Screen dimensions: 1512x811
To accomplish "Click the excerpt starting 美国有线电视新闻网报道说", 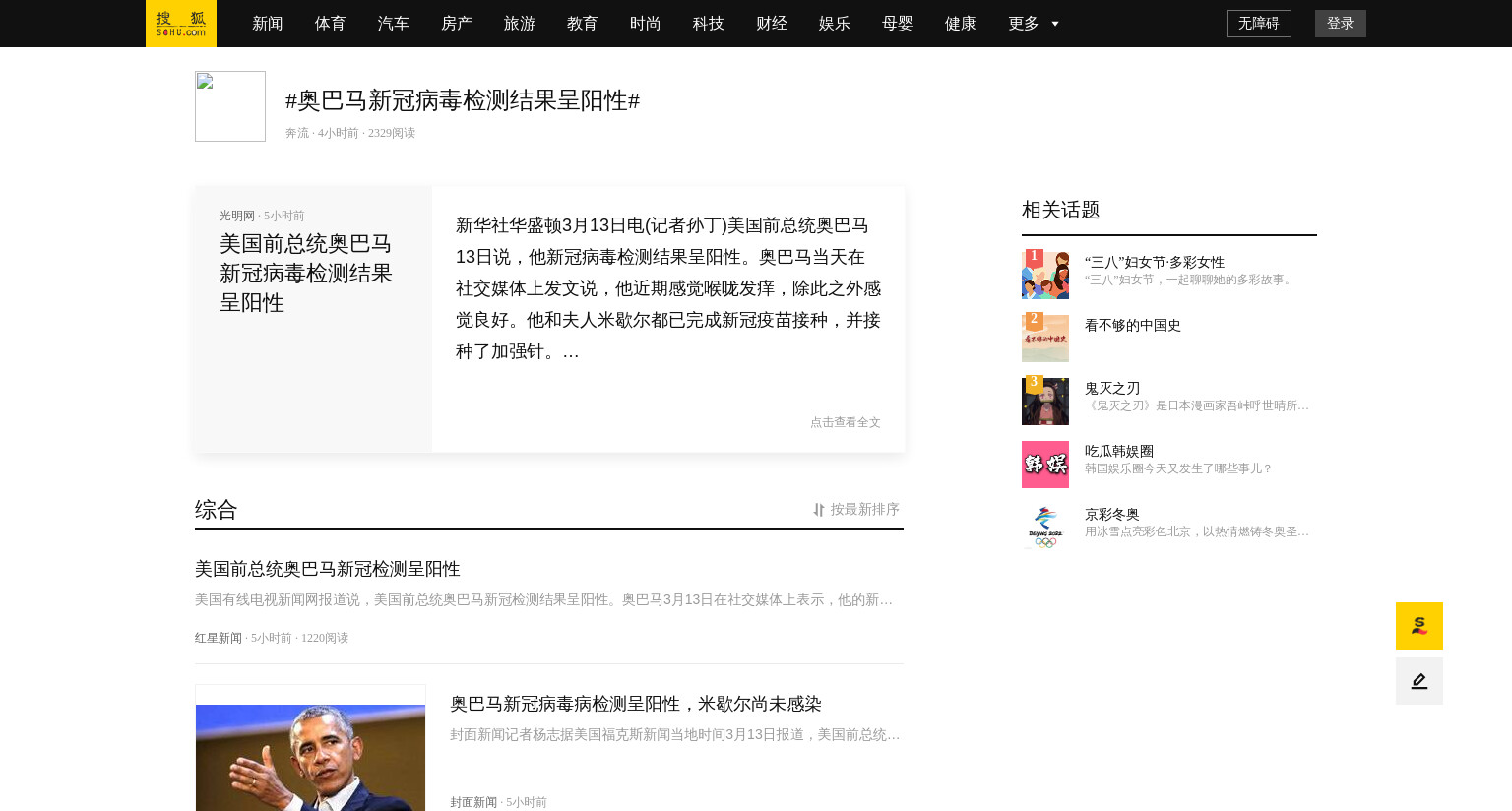I will [x=544, y=599].
